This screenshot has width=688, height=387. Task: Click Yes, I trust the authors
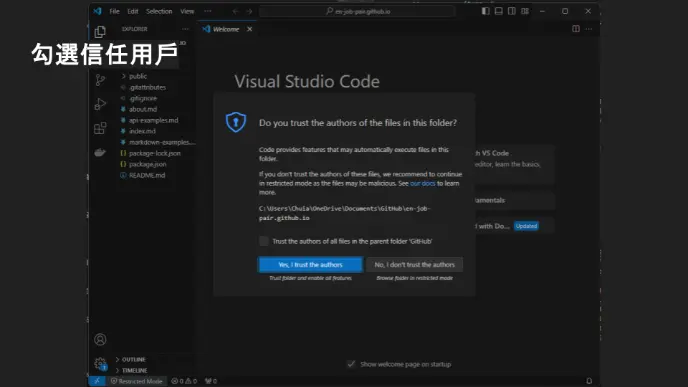click(x=310, y=265)
